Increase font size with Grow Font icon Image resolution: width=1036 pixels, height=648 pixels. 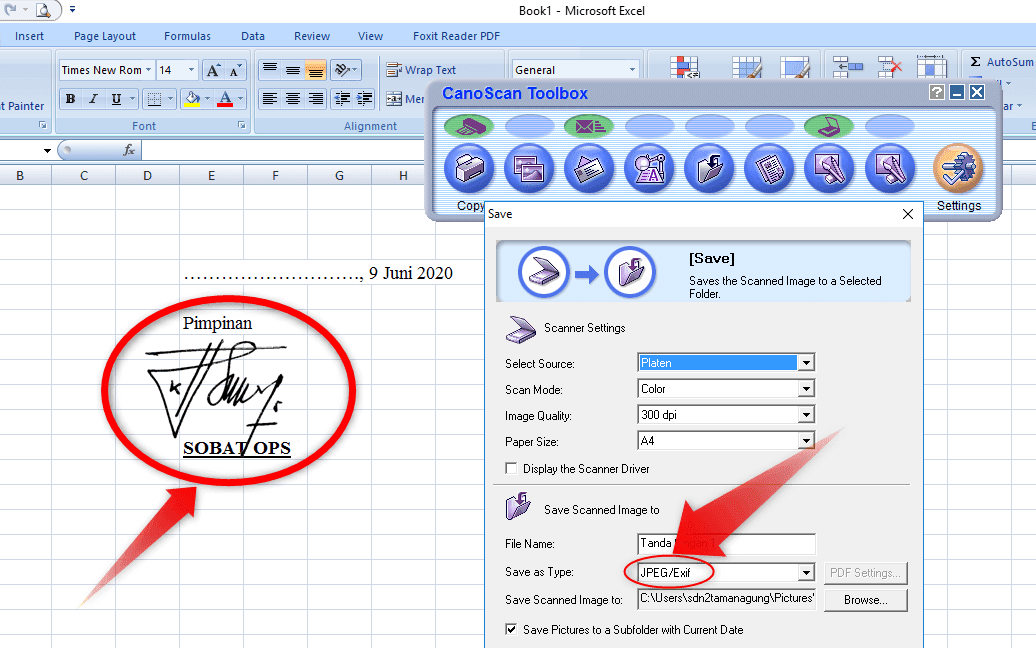[213, 70]
